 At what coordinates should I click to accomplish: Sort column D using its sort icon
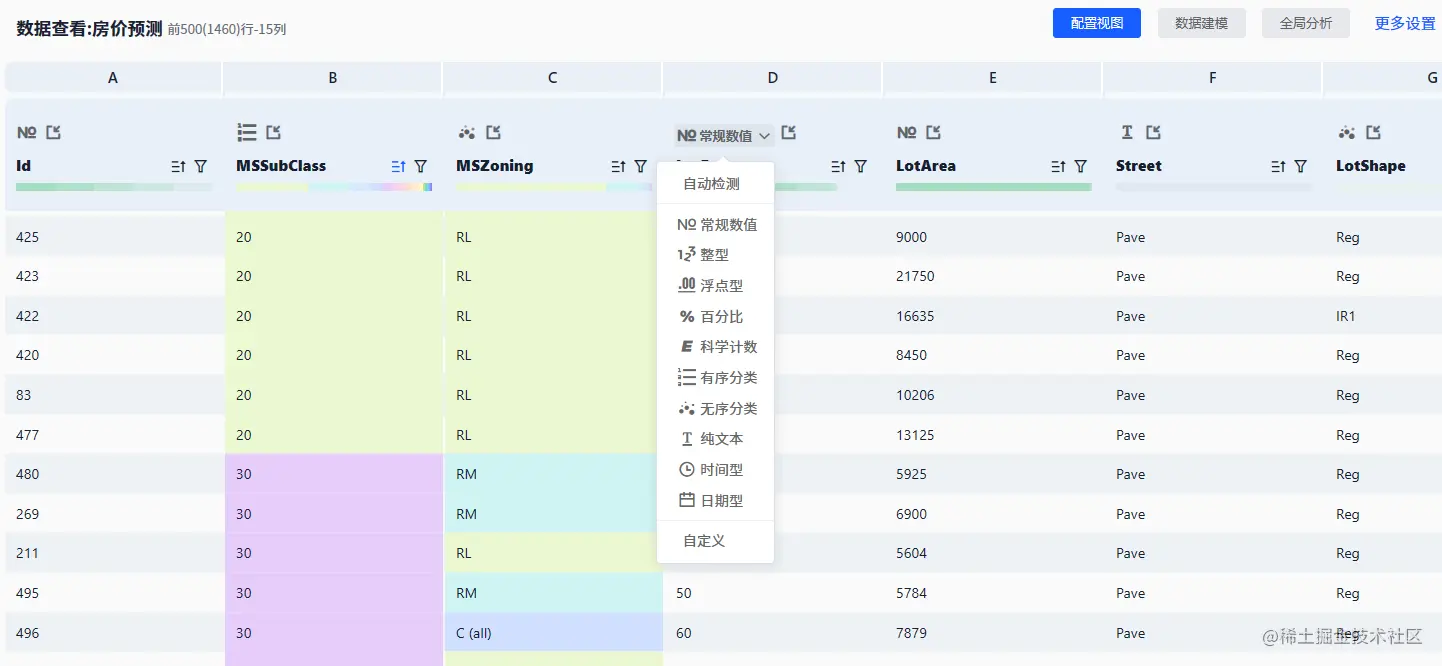[839, 167]
